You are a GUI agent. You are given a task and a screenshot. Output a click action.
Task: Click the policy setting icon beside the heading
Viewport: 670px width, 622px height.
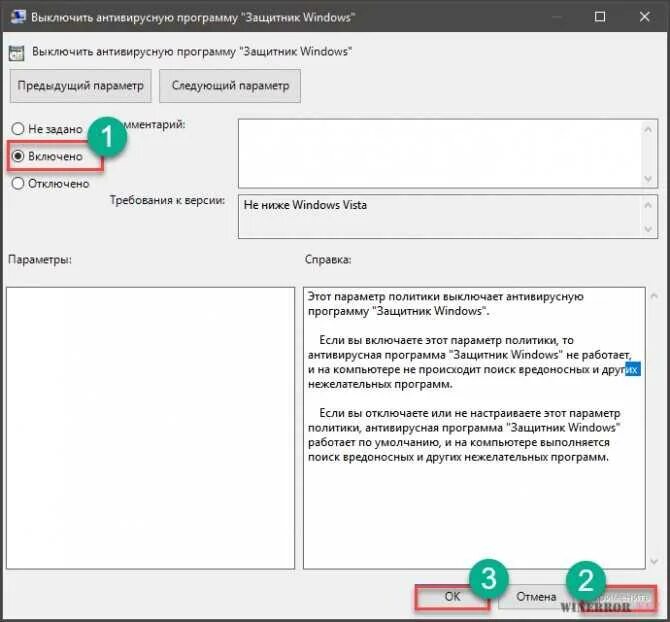16,53
